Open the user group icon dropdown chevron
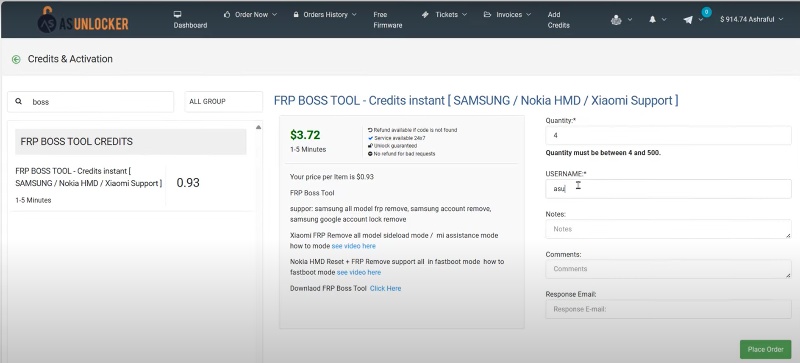Image resolution: width=800 pixels, height=363 pixels. pos(630,19)
